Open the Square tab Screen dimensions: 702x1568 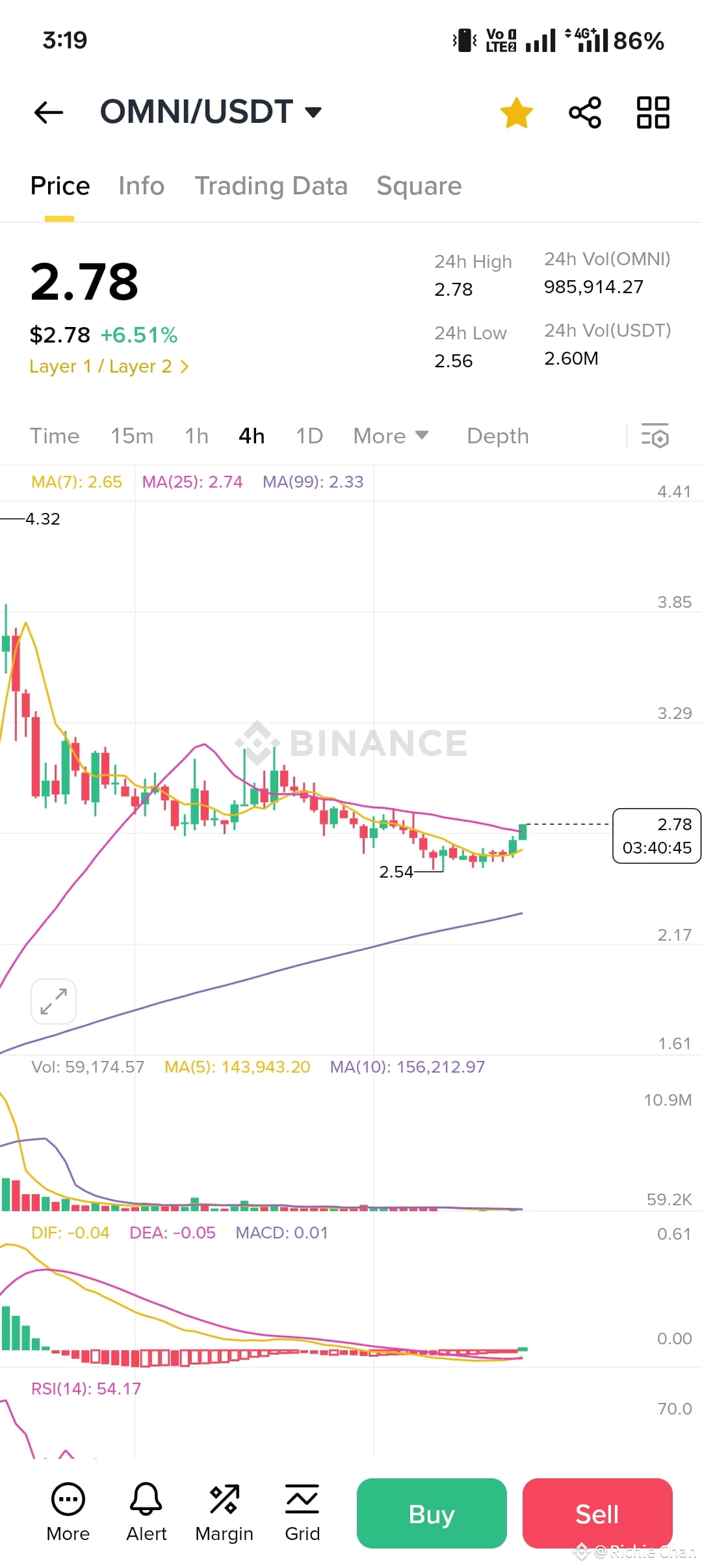419,186
